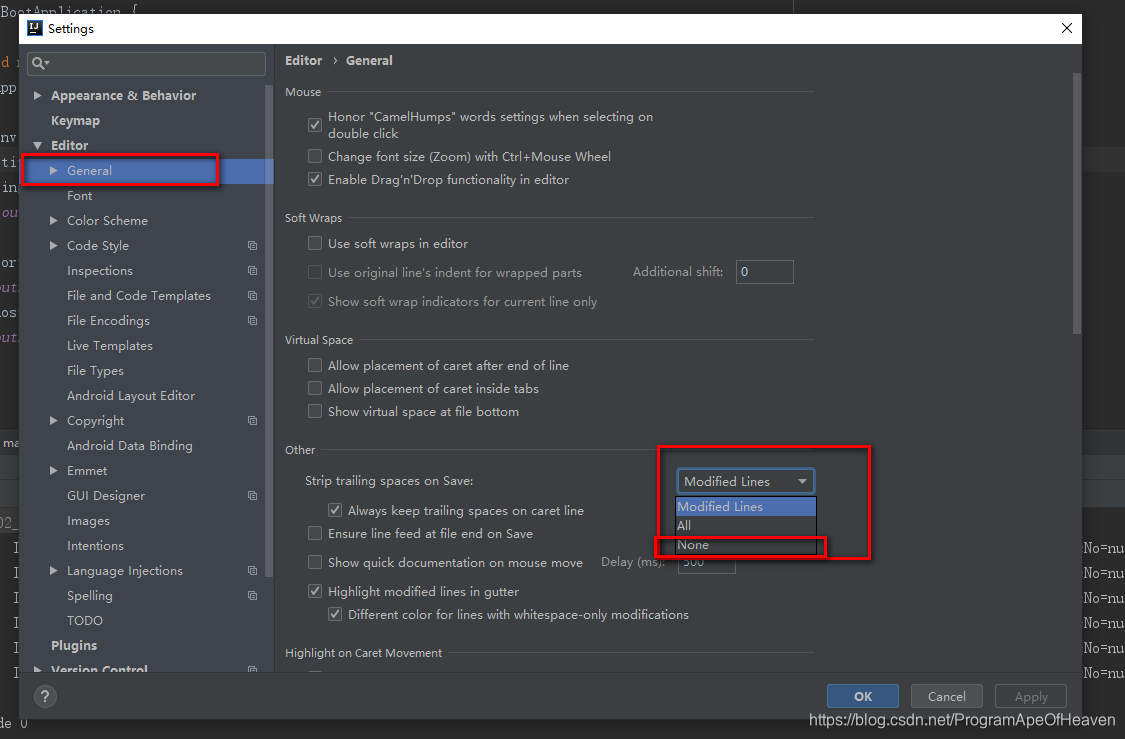This screenshot has width=1125, height=739.
Task: Open Android Layout Editor settings
Action: (x=131, y=396)
